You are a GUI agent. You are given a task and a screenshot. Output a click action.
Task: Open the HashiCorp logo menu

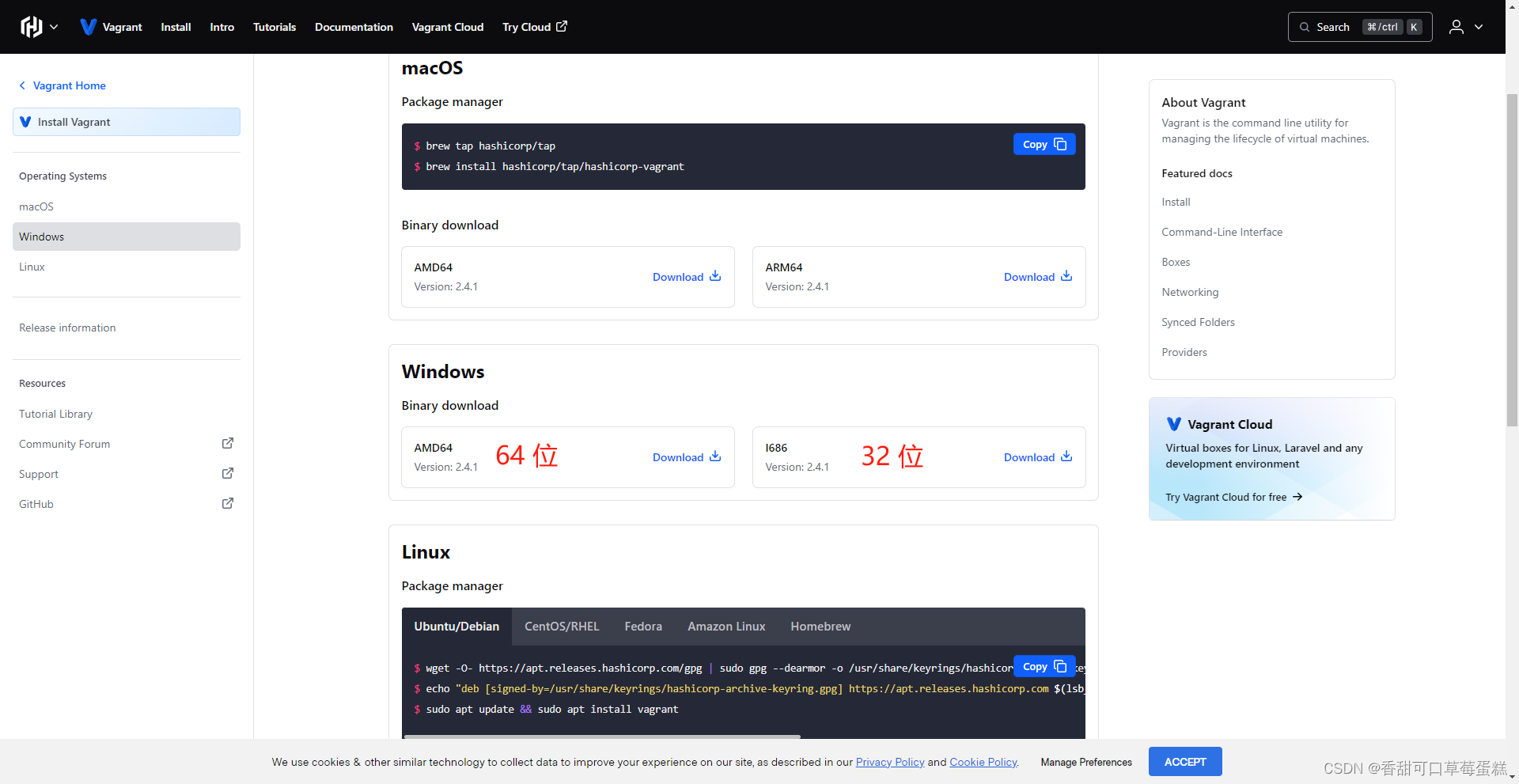click(32, 27)
